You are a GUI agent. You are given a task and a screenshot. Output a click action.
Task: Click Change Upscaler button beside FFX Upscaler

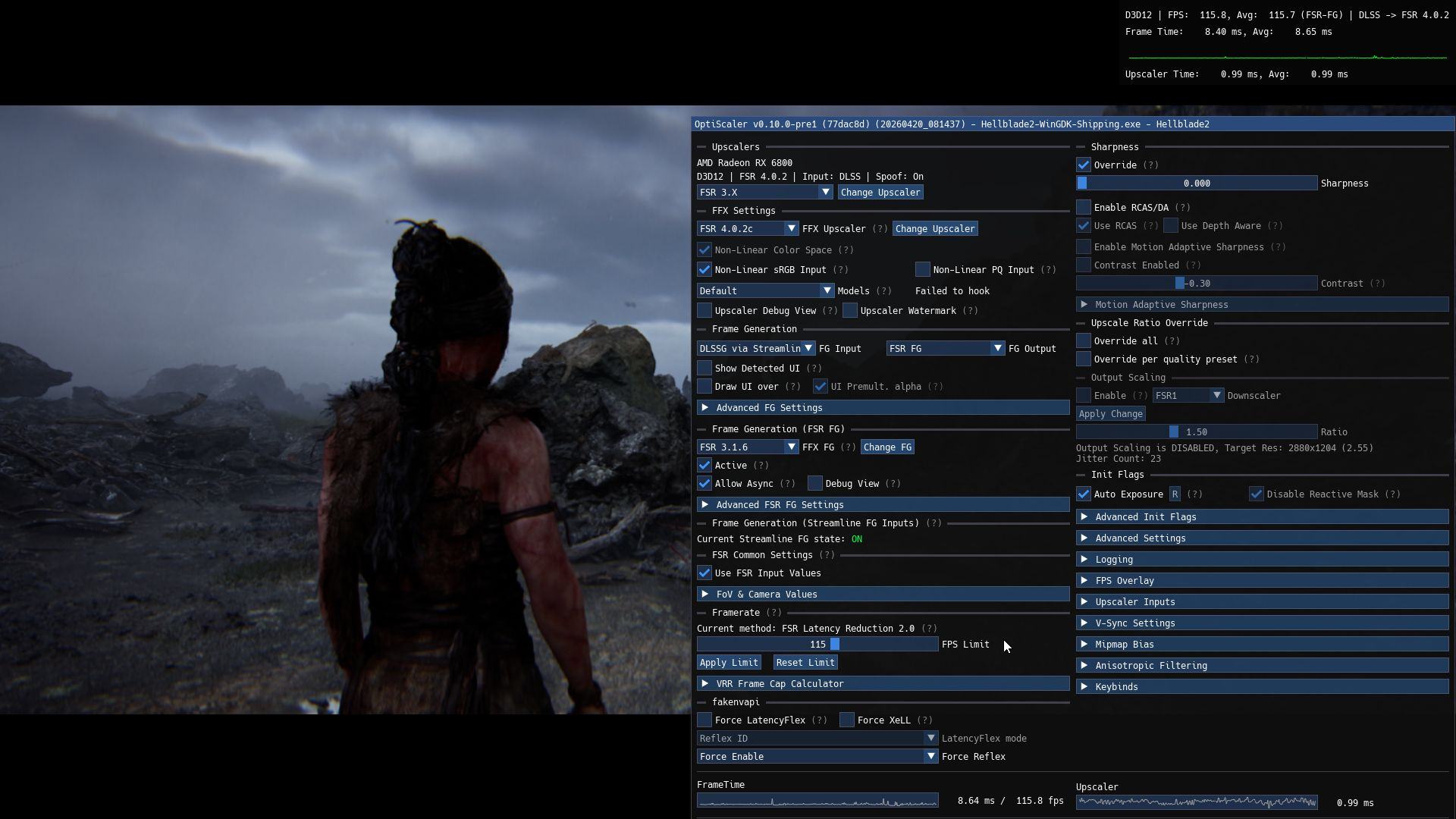point(934,229)
